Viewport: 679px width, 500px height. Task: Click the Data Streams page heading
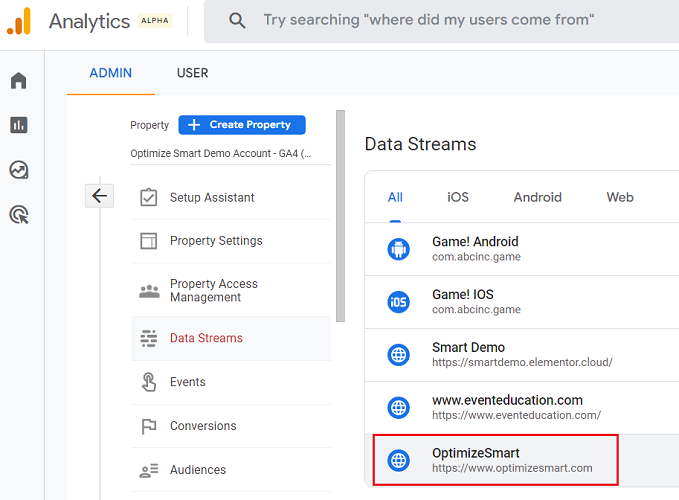tap(420, 144)
